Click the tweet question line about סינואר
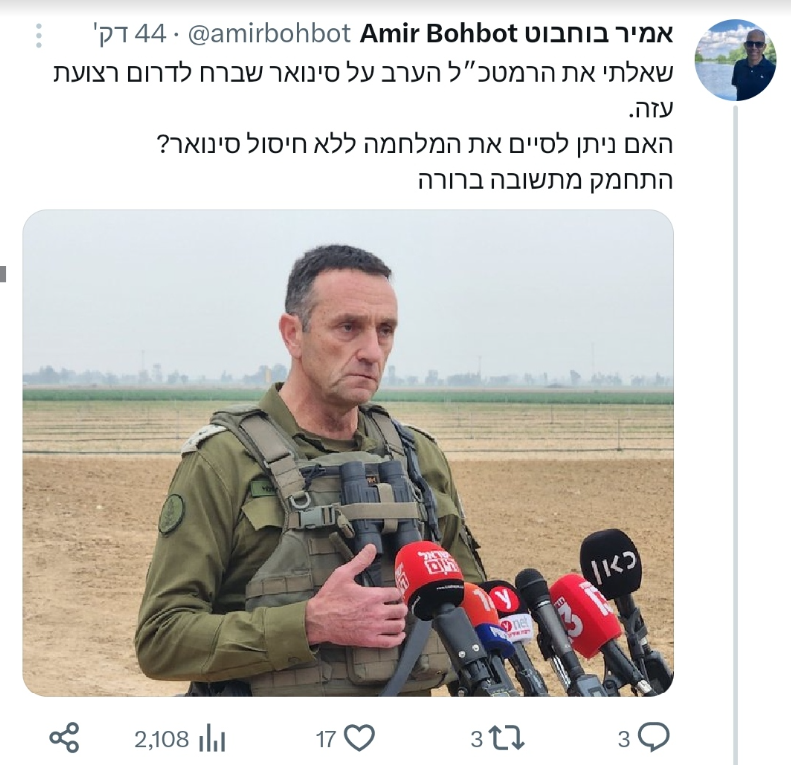The height and width of the screenshot is (765, 791). tap(415, 145)
